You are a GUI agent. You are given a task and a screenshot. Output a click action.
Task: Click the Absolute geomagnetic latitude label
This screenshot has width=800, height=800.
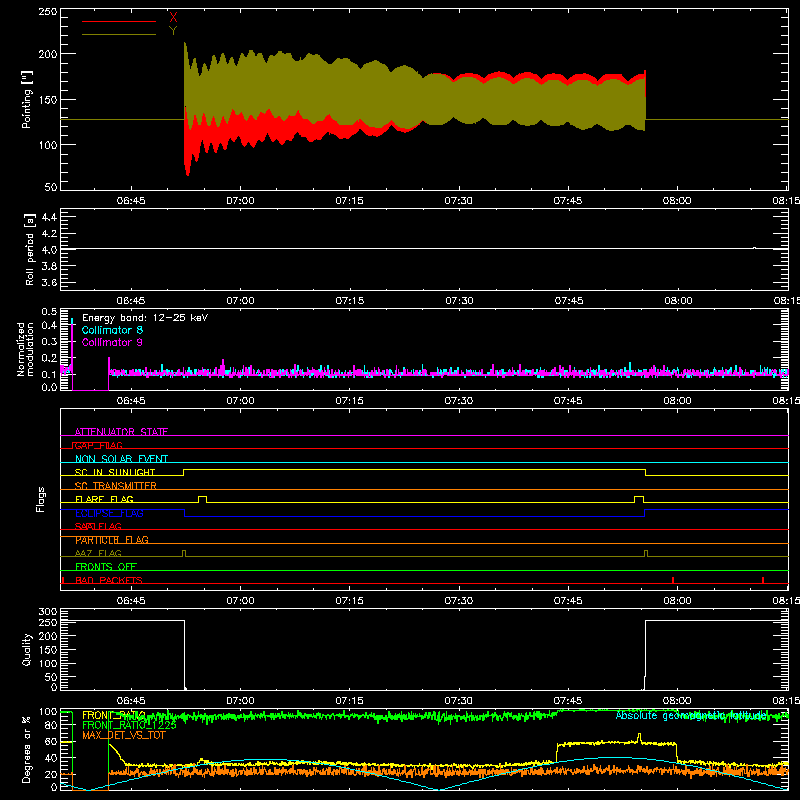coord(691,716)
